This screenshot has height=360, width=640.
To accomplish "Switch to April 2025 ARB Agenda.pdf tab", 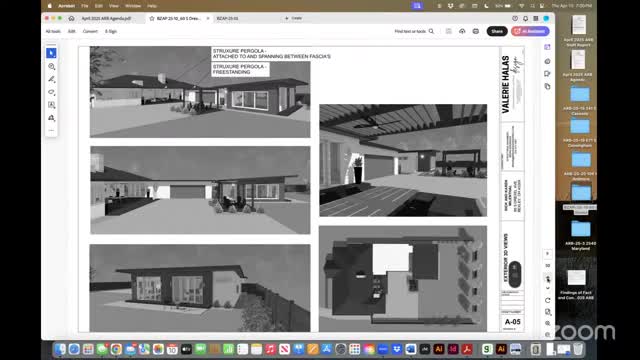I will (x=106, y=18).
